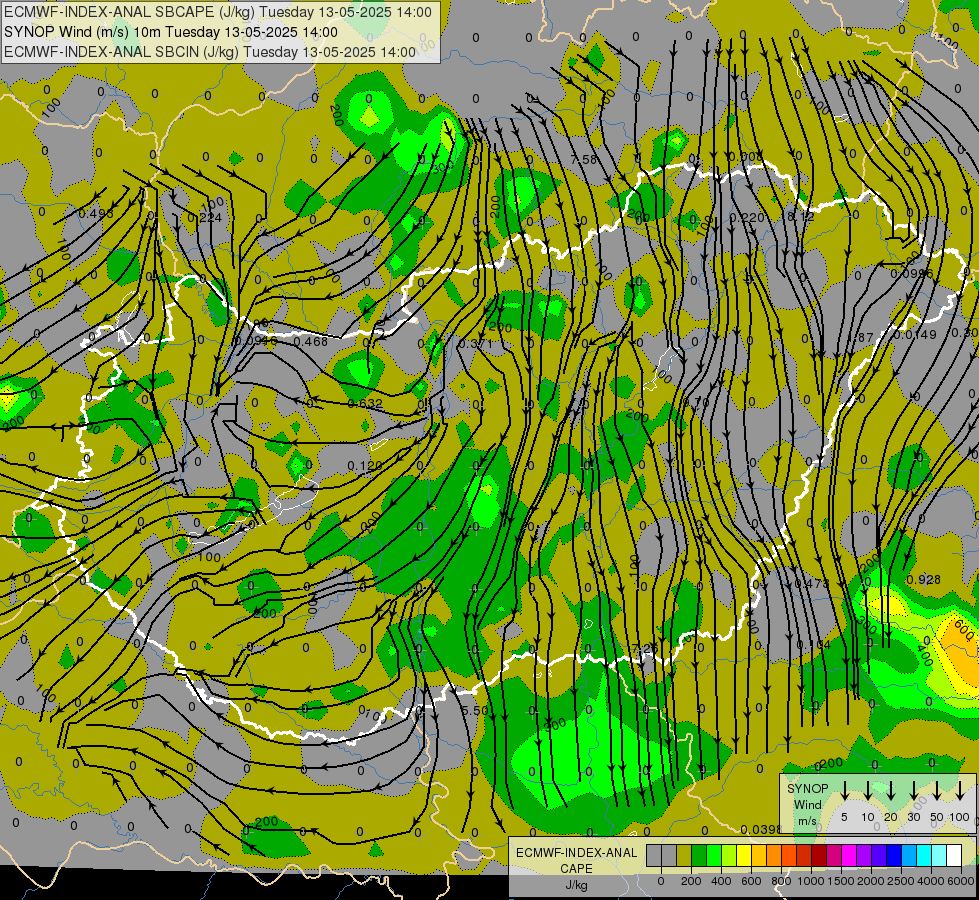Click the 0.220 value on map
This screenshot has width=979, height=900.
747,217
